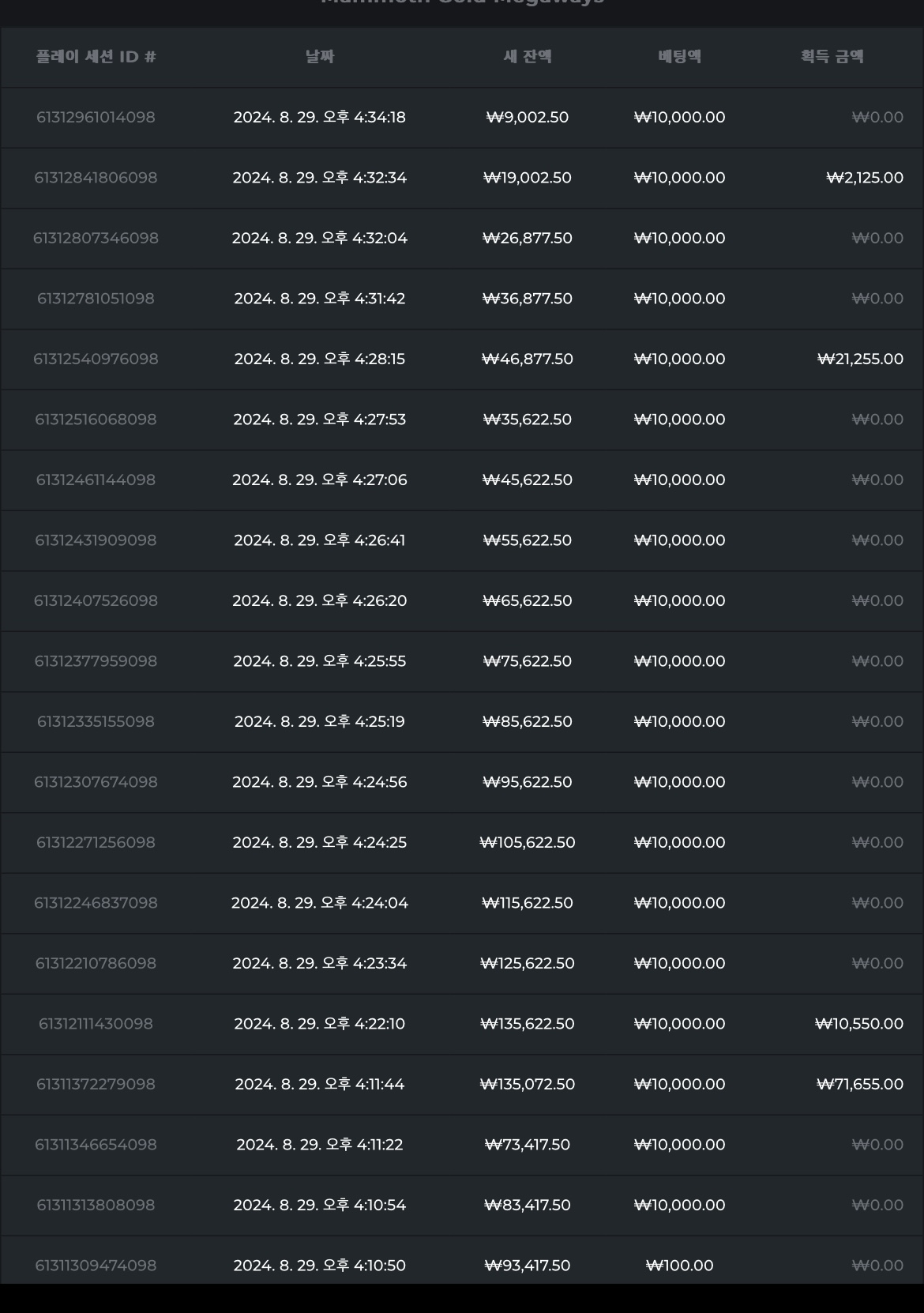Select the ₩21,255.00 win amount
The height and width of the screenshot is (1313, 924).
(860, 359)
